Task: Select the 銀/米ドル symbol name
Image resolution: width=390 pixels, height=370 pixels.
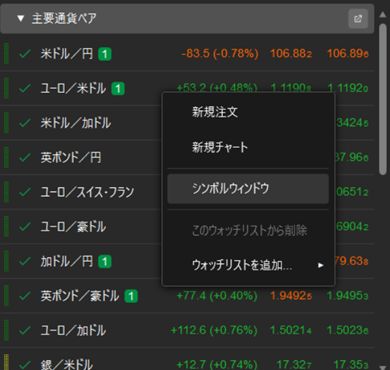Action: [67, 365]
